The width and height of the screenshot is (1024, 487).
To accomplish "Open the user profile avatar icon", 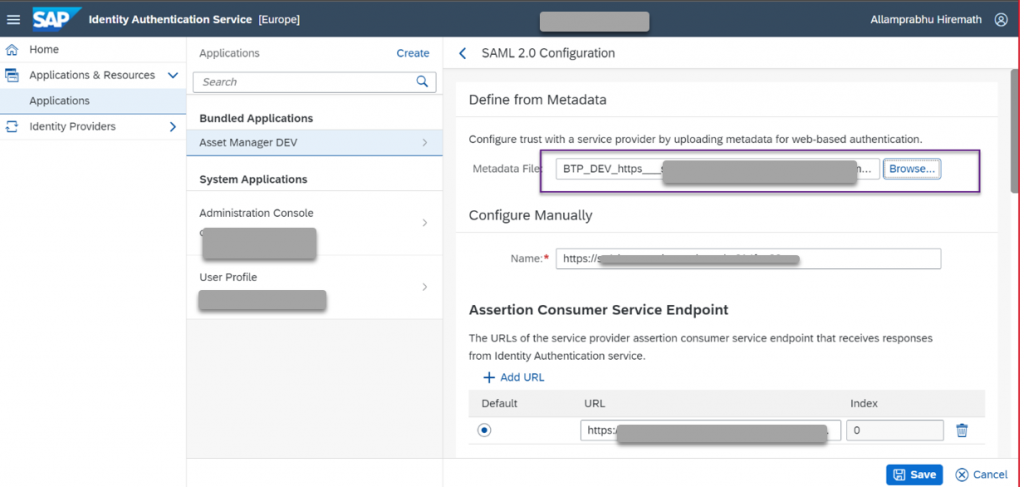I will pyautogui.click(x=1000, y=20).
